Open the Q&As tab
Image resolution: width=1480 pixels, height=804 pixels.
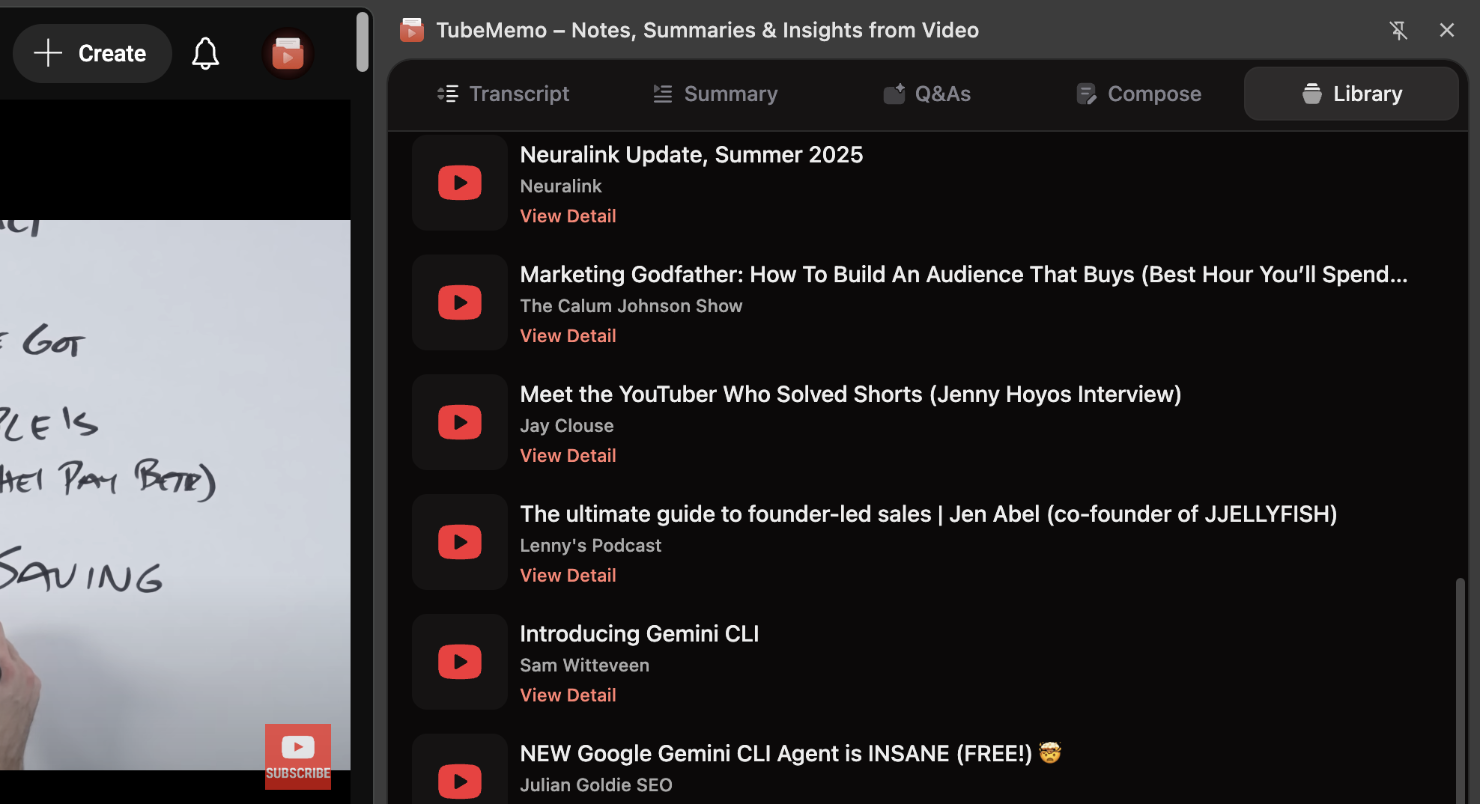pyautogui.click(x=927, y=94)
